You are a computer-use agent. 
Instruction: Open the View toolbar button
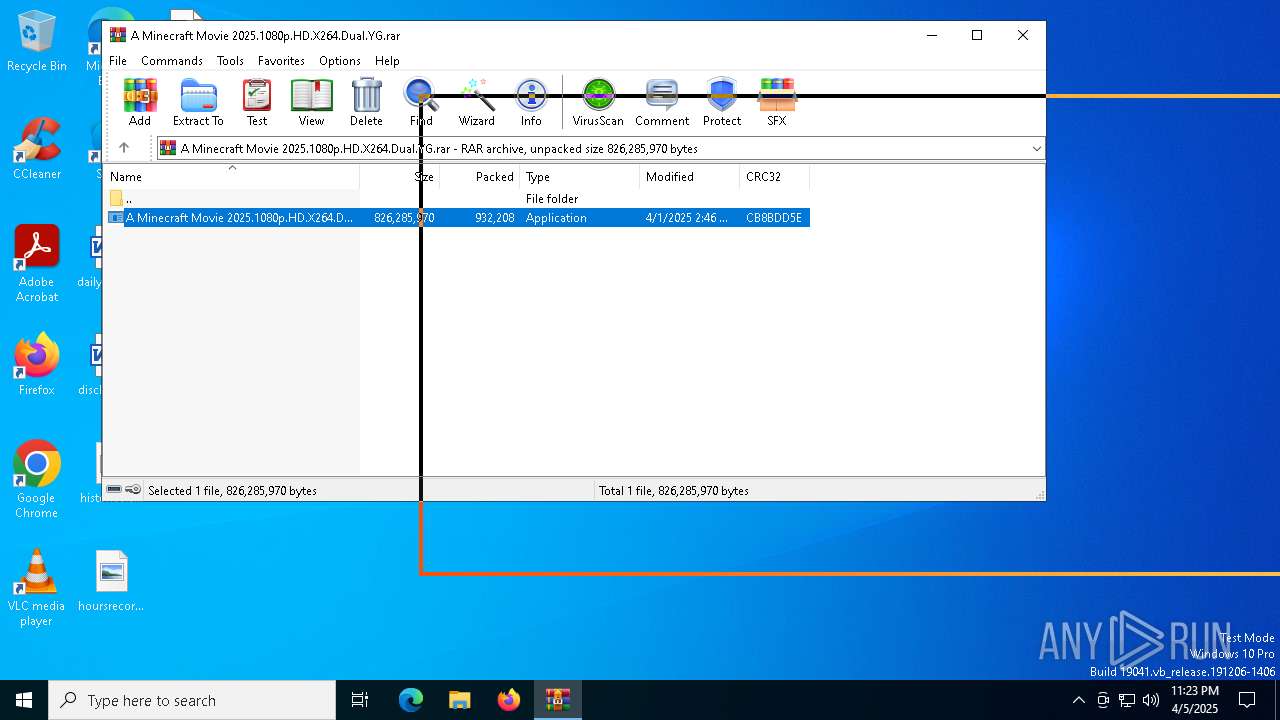click(x=311, y=102)
